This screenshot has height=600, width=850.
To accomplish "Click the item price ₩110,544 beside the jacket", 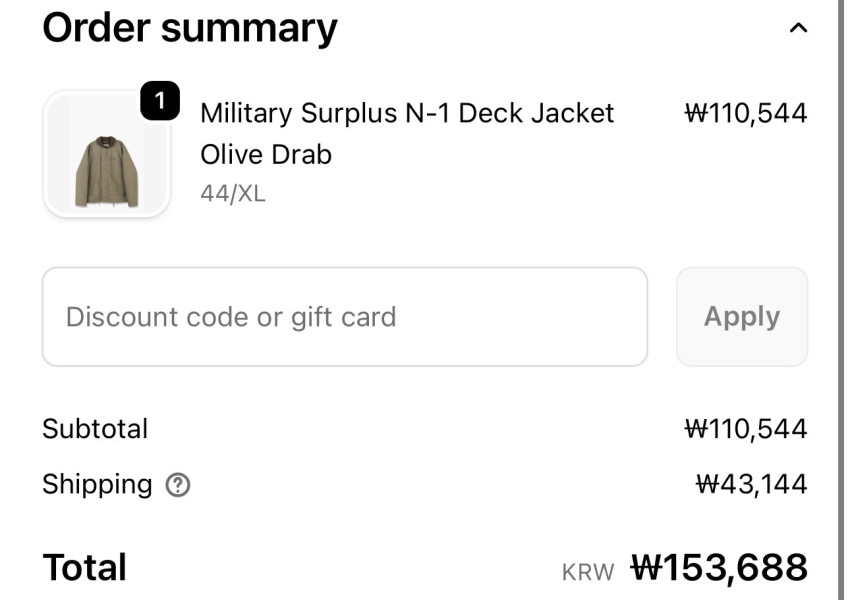I will click(x=745, y=113).
